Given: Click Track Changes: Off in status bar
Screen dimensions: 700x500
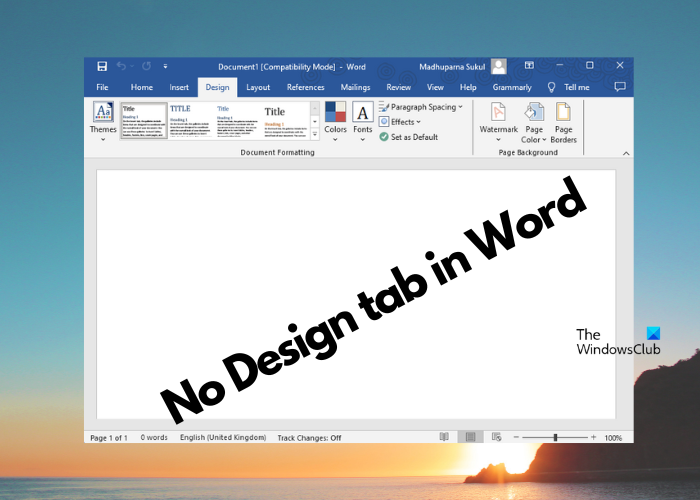Looking at the screenshot, I should pyautogui.click(x=309, y=438).
